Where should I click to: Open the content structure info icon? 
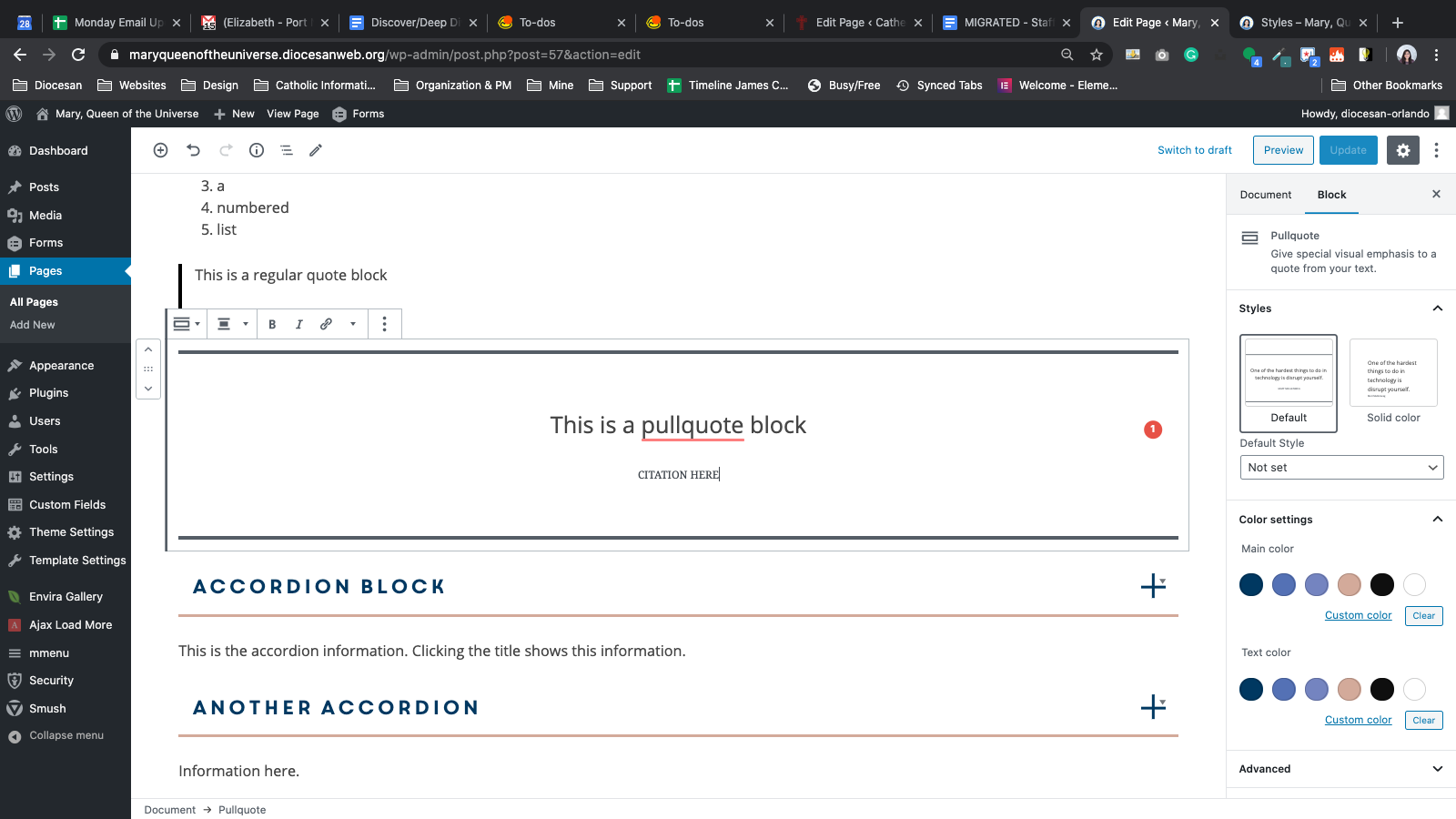click(257, 150)
